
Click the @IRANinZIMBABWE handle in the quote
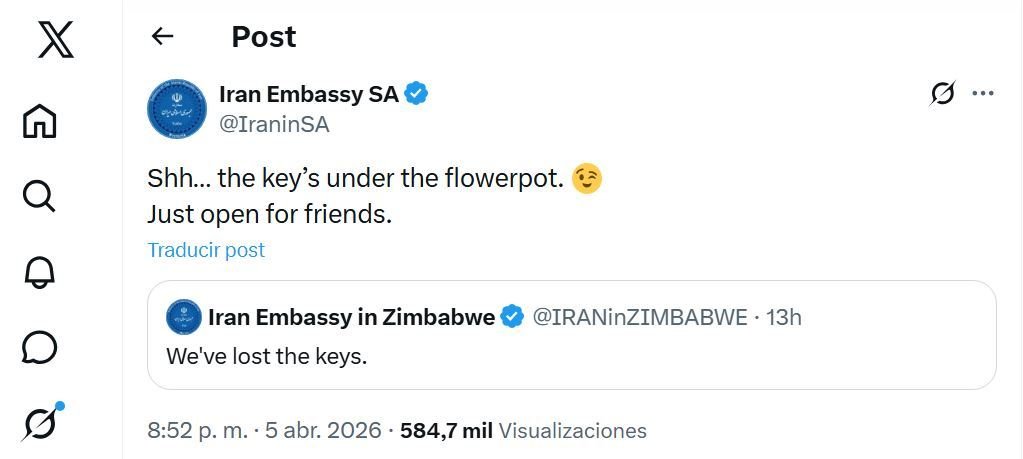640,318
